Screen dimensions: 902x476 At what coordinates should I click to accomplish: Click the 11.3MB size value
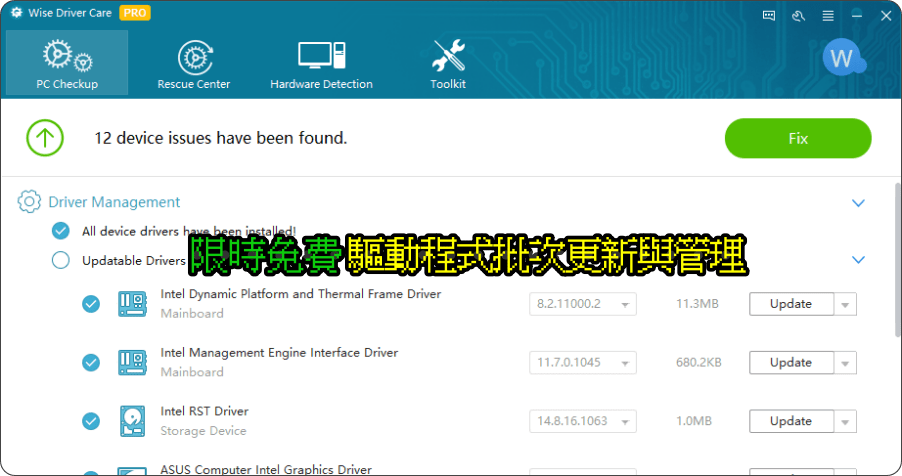(x=697, y=304)
